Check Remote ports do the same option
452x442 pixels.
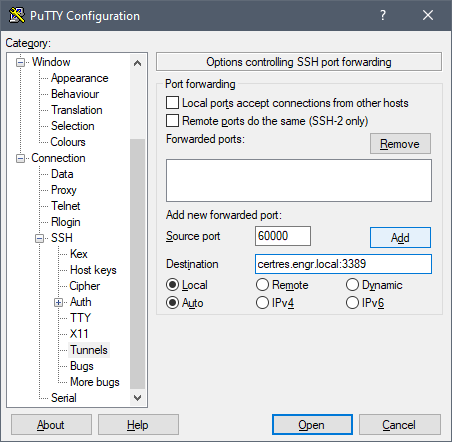(x=172, y=120)
